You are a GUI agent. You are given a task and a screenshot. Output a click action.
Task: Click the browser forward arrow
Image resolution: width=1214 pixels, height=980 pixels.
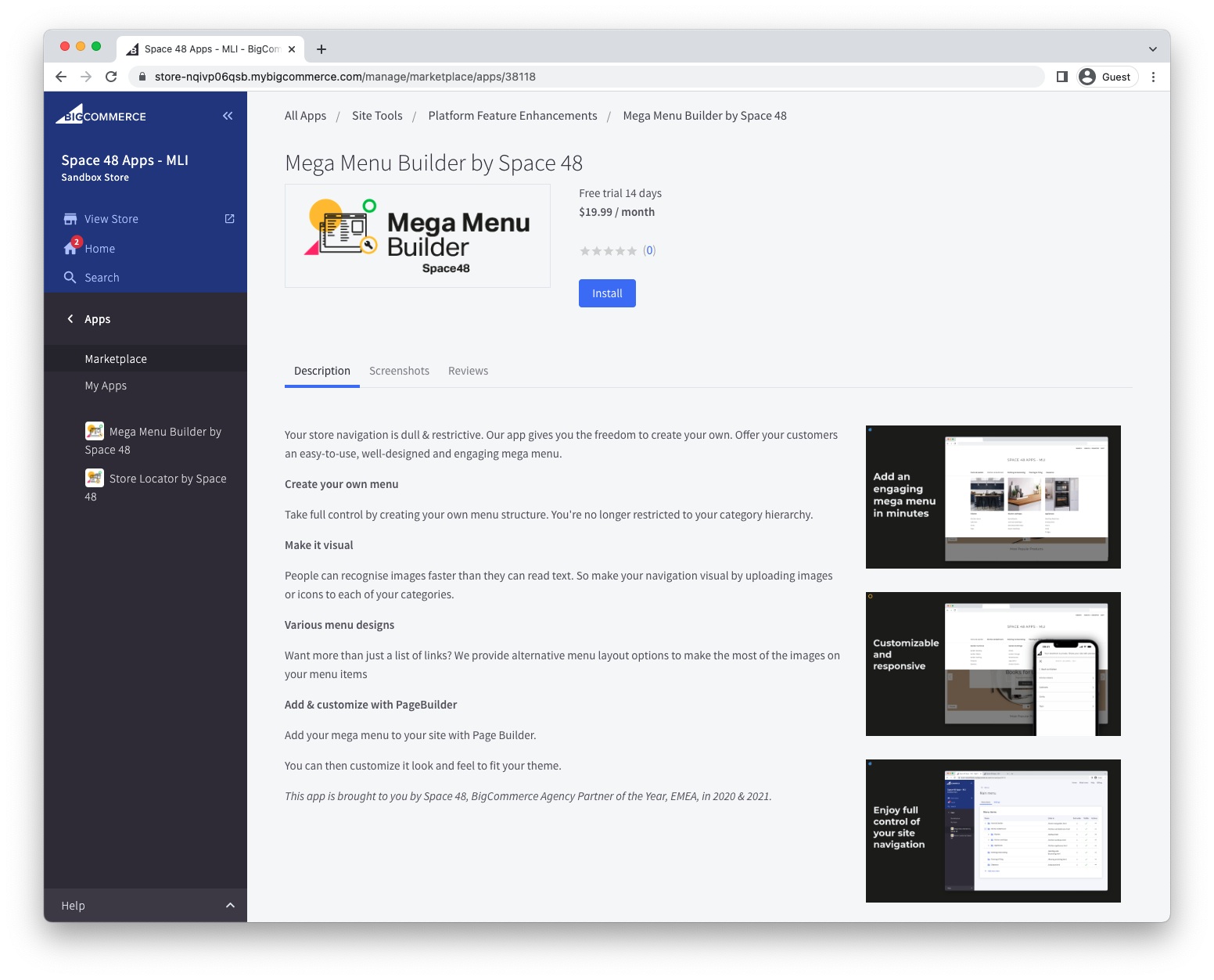[86, 77]
